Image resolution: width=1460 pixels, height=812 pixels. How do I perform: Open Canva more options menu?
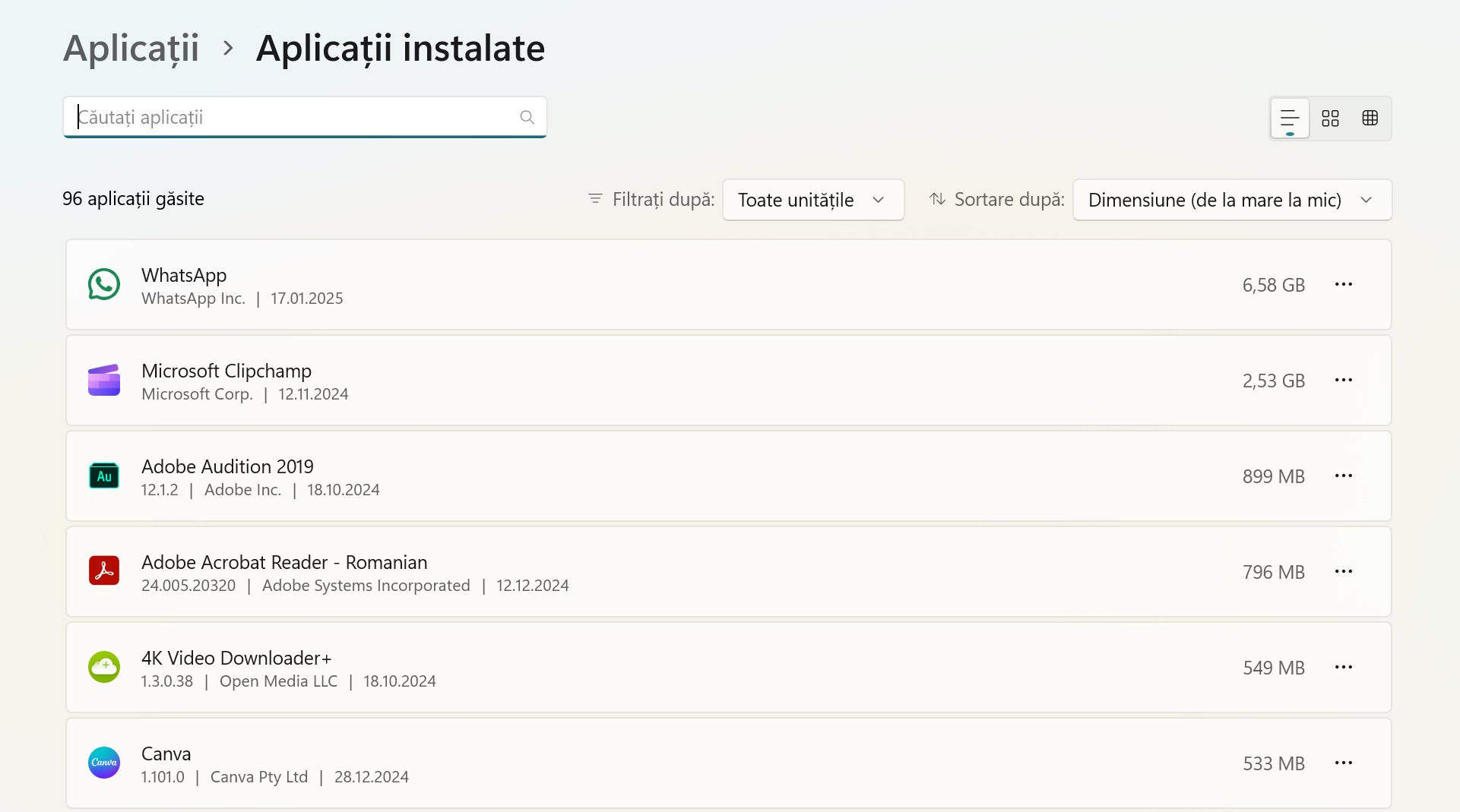(x=1344, y=763)
